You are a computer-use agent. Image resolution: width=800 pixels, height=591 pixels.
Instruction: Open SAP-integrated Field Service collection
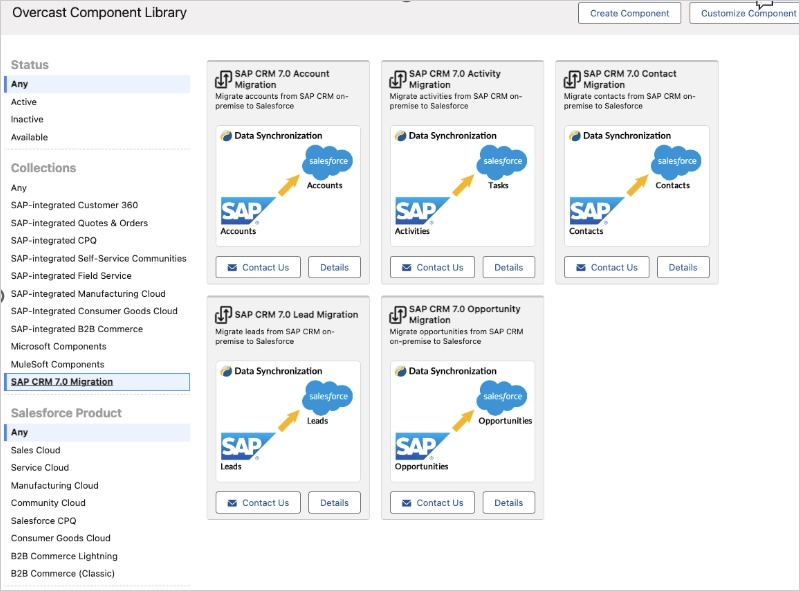click(71, 276)
